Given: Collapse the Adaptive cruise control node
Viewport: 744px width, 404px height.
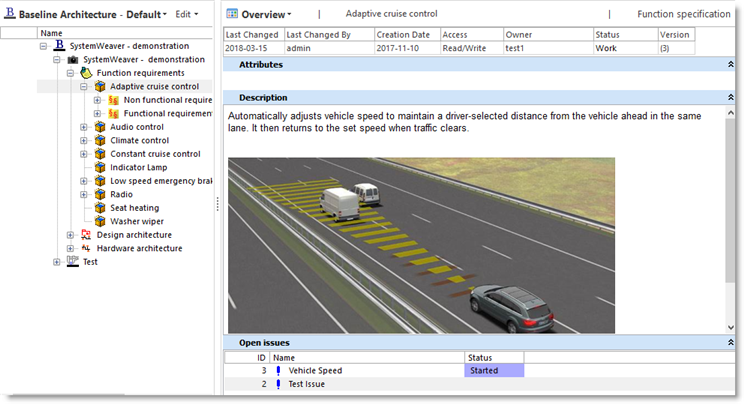Looking at the screenshot, I should (x=84, y=87).
